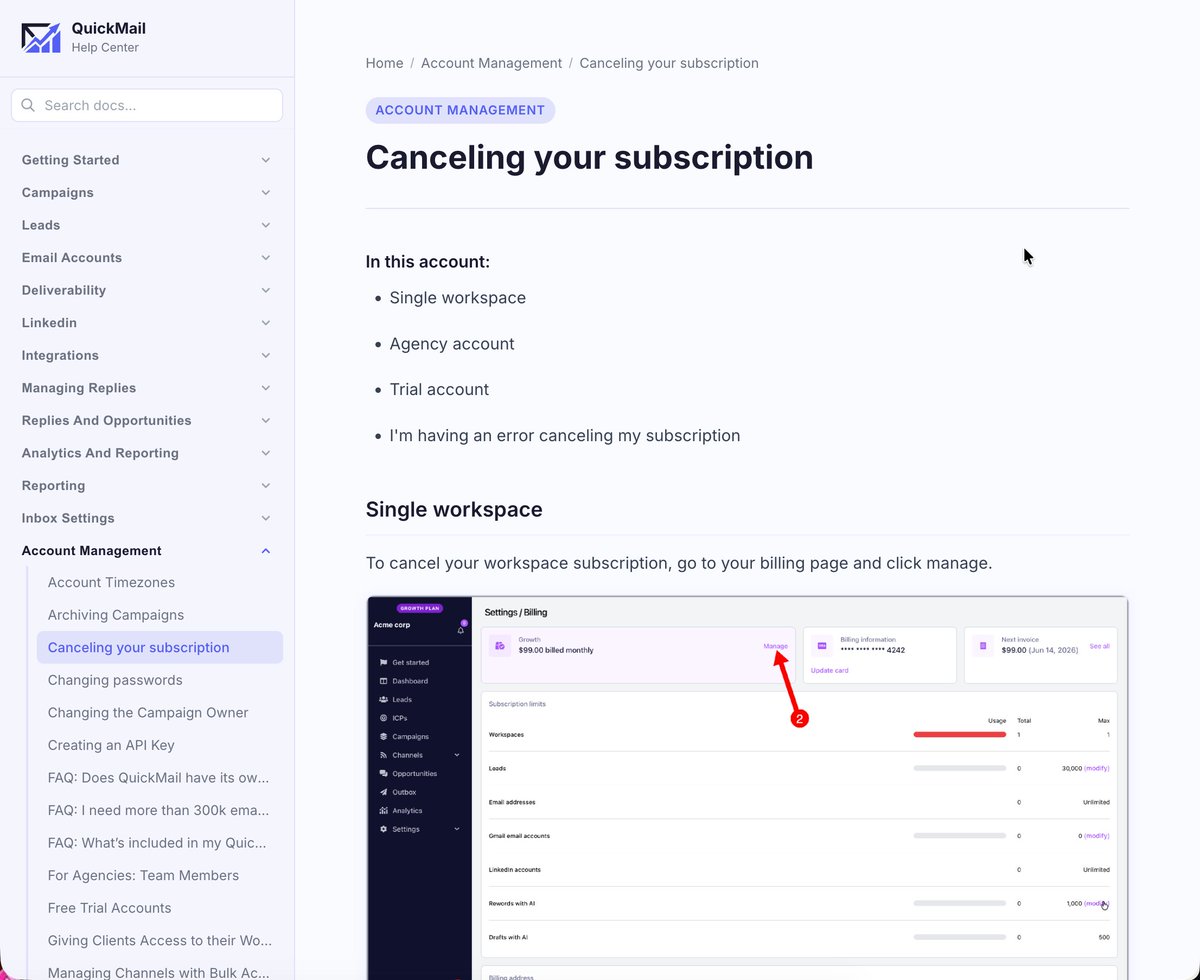Screen dimensions: 1200x980
Task: Open Changing passwords article
Action: coord(115,680)
